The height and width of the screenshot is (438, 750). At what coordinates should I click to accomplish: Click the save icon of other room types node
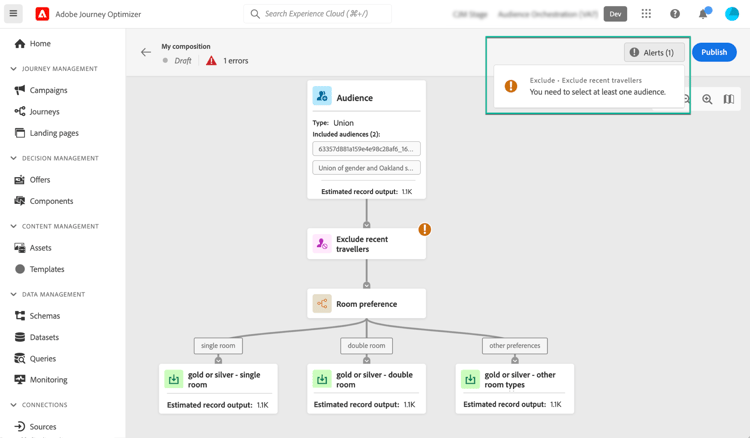[470, 379]
